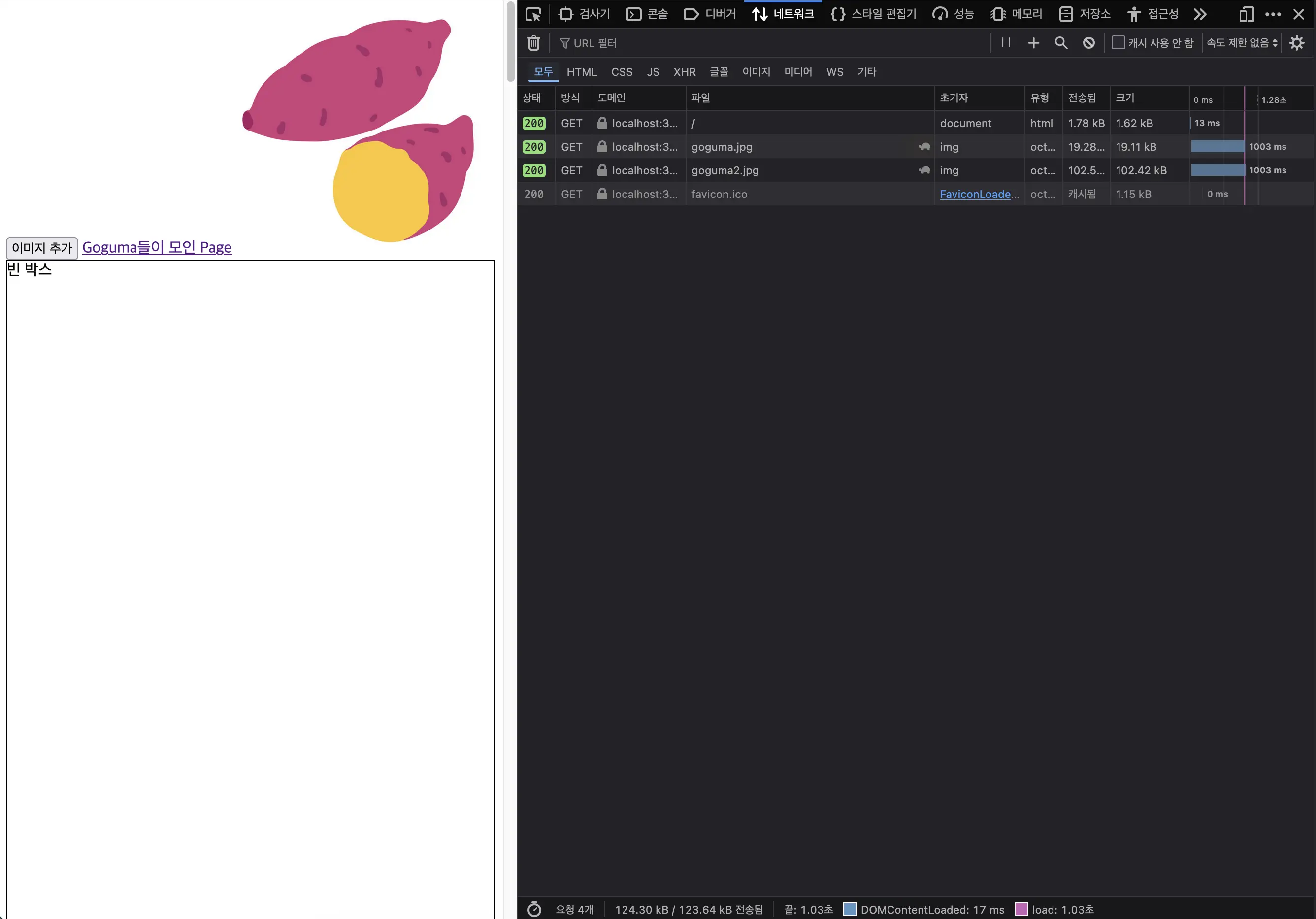Toggle responsive design mode icon
This screenshot has height=919, width=1316.
click(1246, 14)
